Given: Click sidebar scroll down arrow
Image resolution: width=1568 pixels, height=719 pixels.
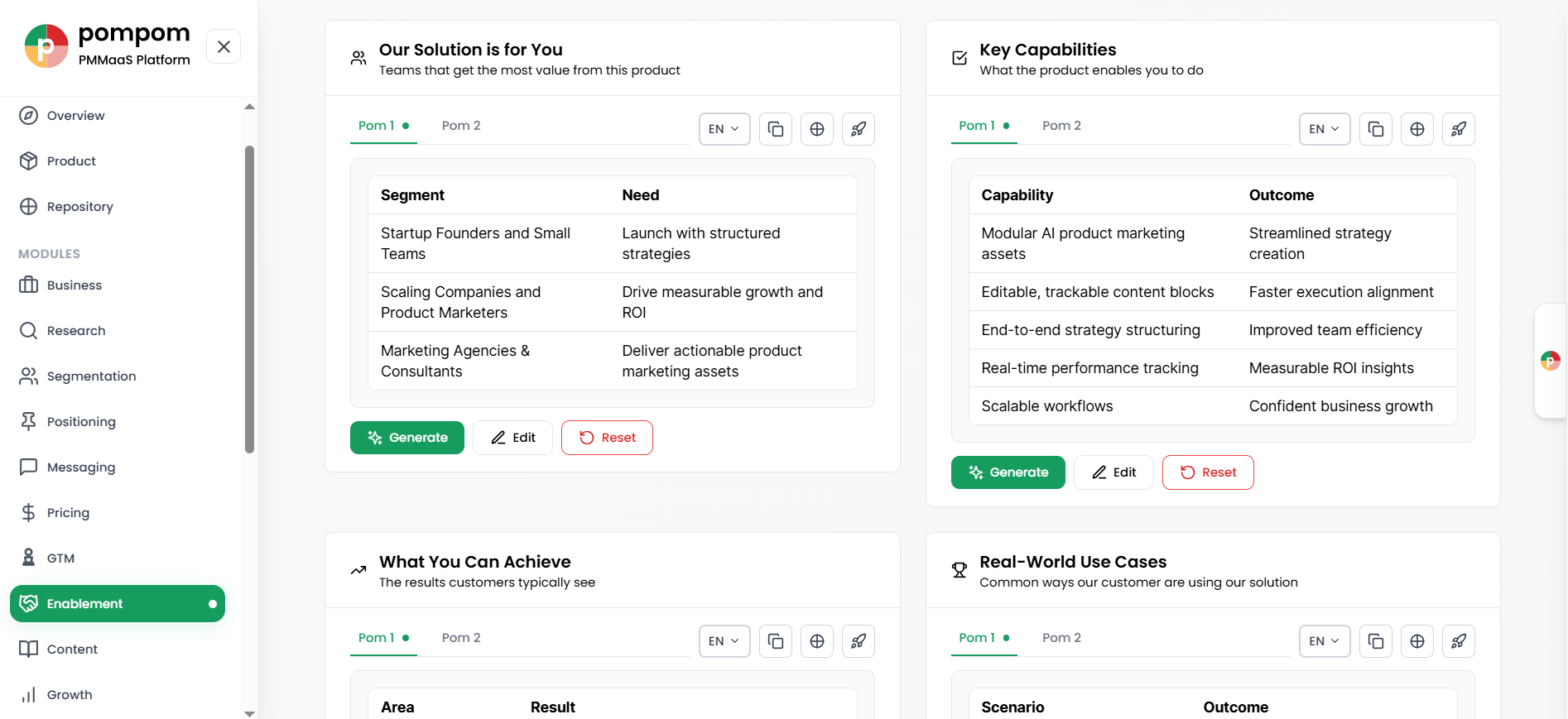Looking at the screenshot, I should 249,713.
